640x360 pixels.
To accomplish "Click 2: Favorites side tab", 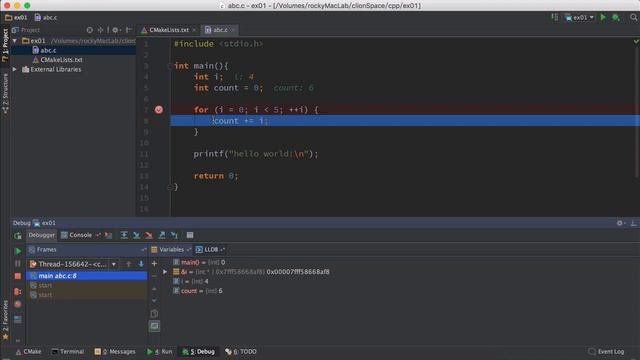I will [5, 320].
